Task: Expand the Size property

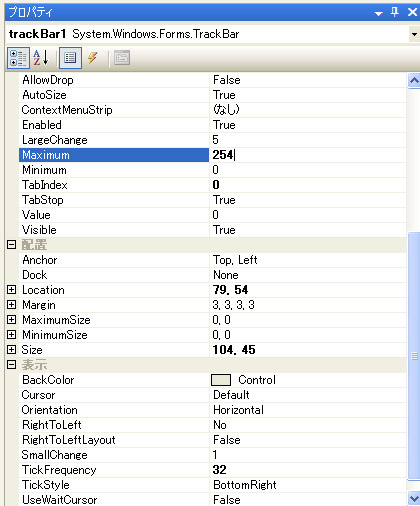Action: coord(11,349)
